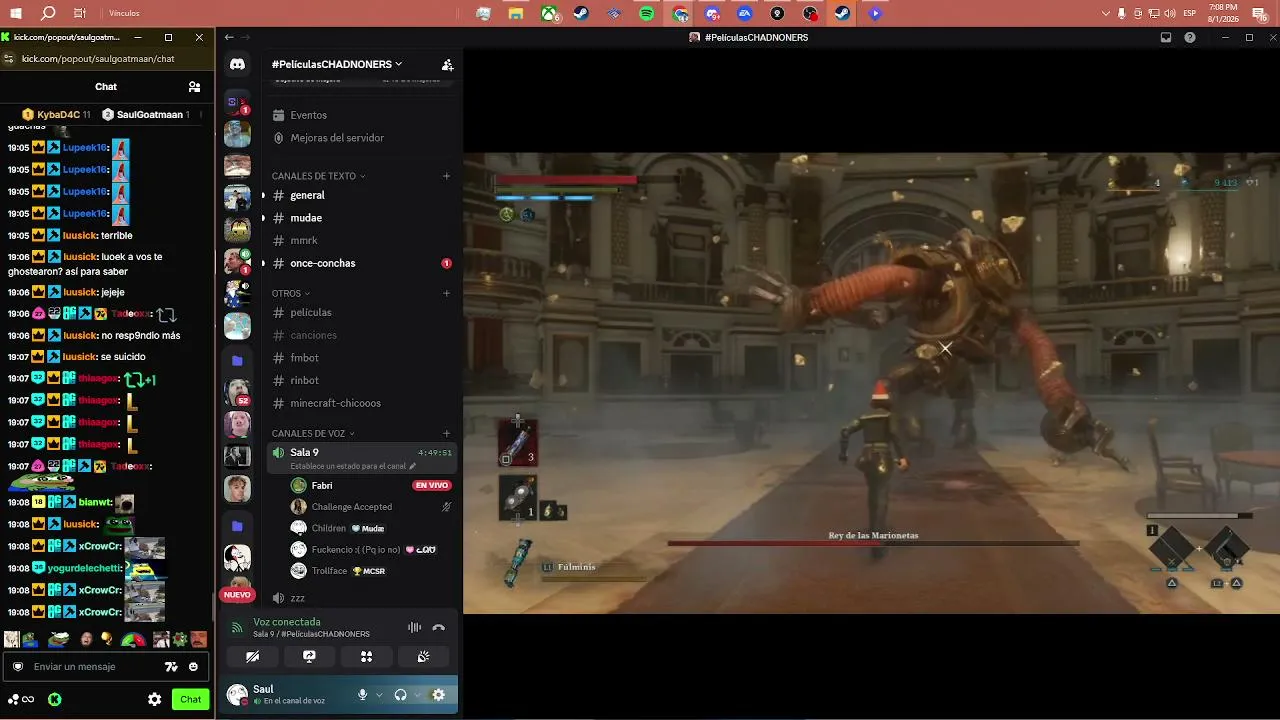
Task: Open the emoji picker in Kick chat
Action: point(193,667)
